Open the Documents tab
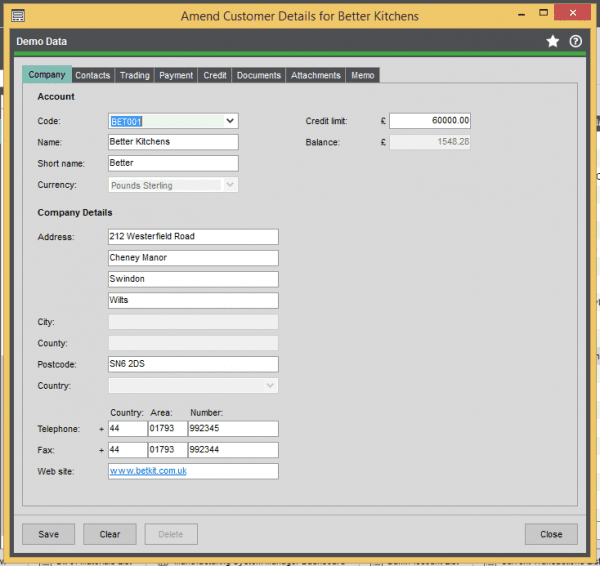The height and width of the screenshot is (566, 600). click(x=259, y=75)
